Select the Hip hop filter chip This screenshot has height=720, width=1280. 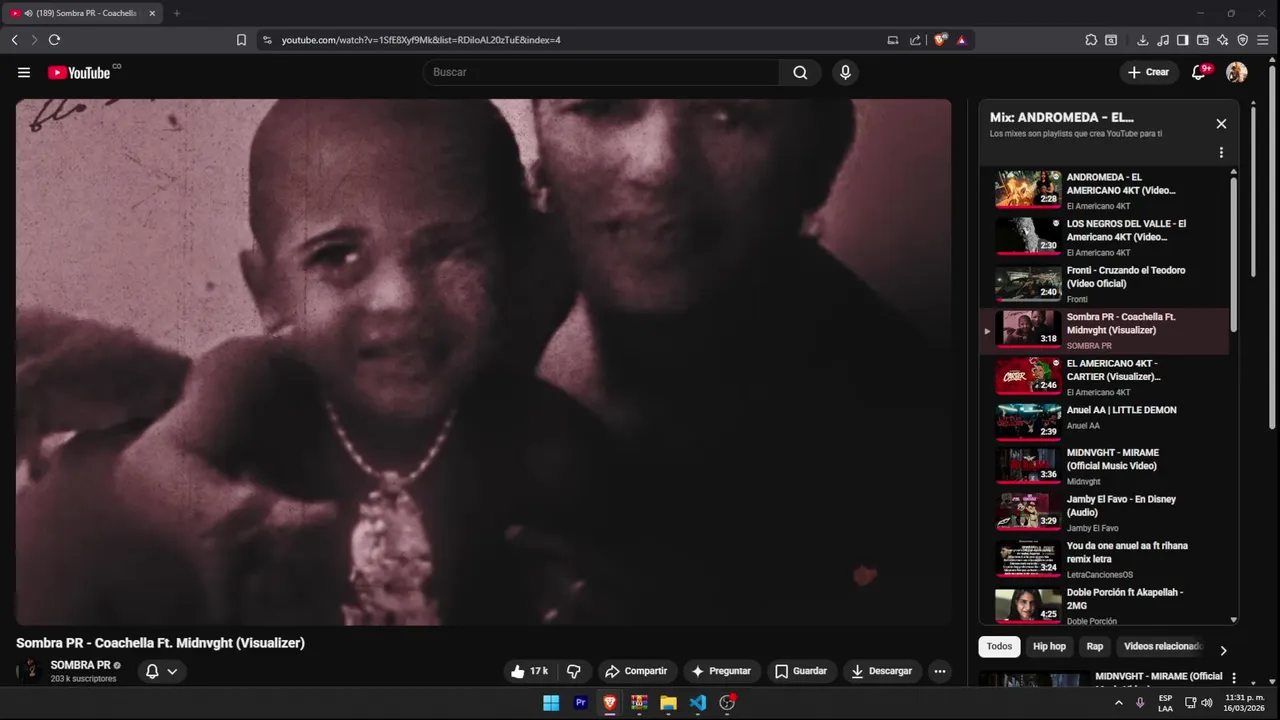[x=1049, y=647]
